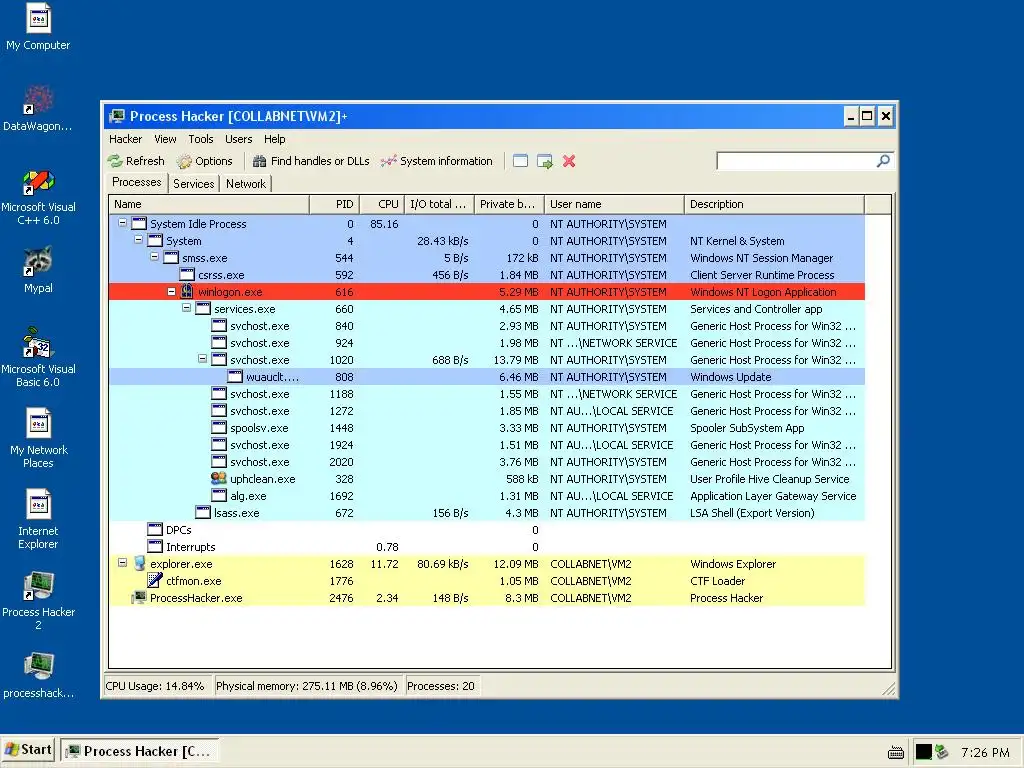Launch Mypal browser shortcut

(38, 270)
